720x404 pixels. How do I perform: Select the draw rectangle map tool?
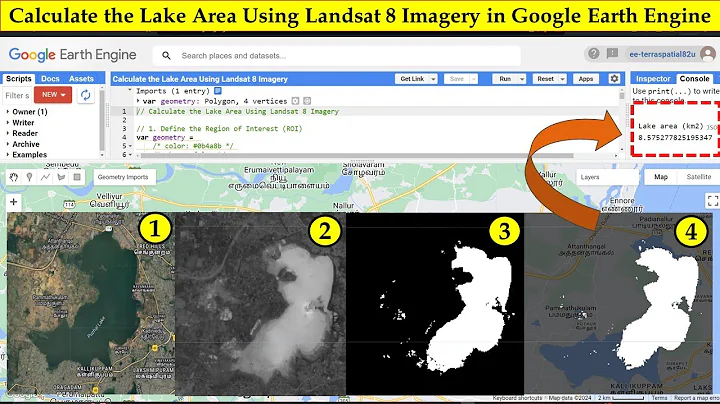pos(77,177)
